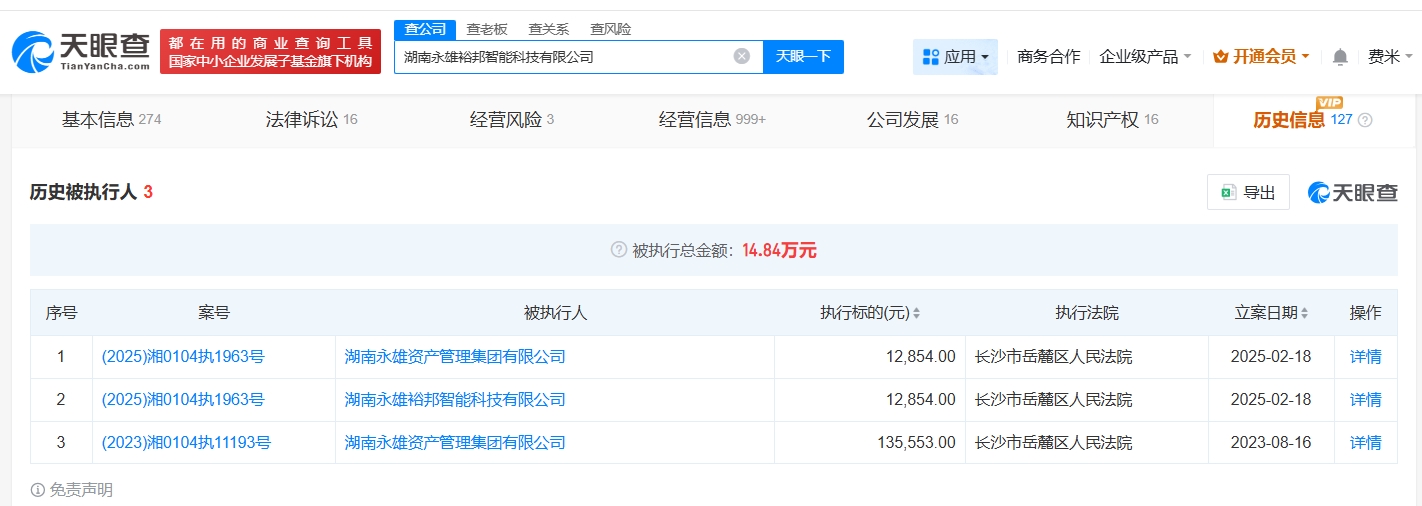Screen dimensions: 1422x506
Task: Clear the search box with X icon
Action: [x=741, y=56]
